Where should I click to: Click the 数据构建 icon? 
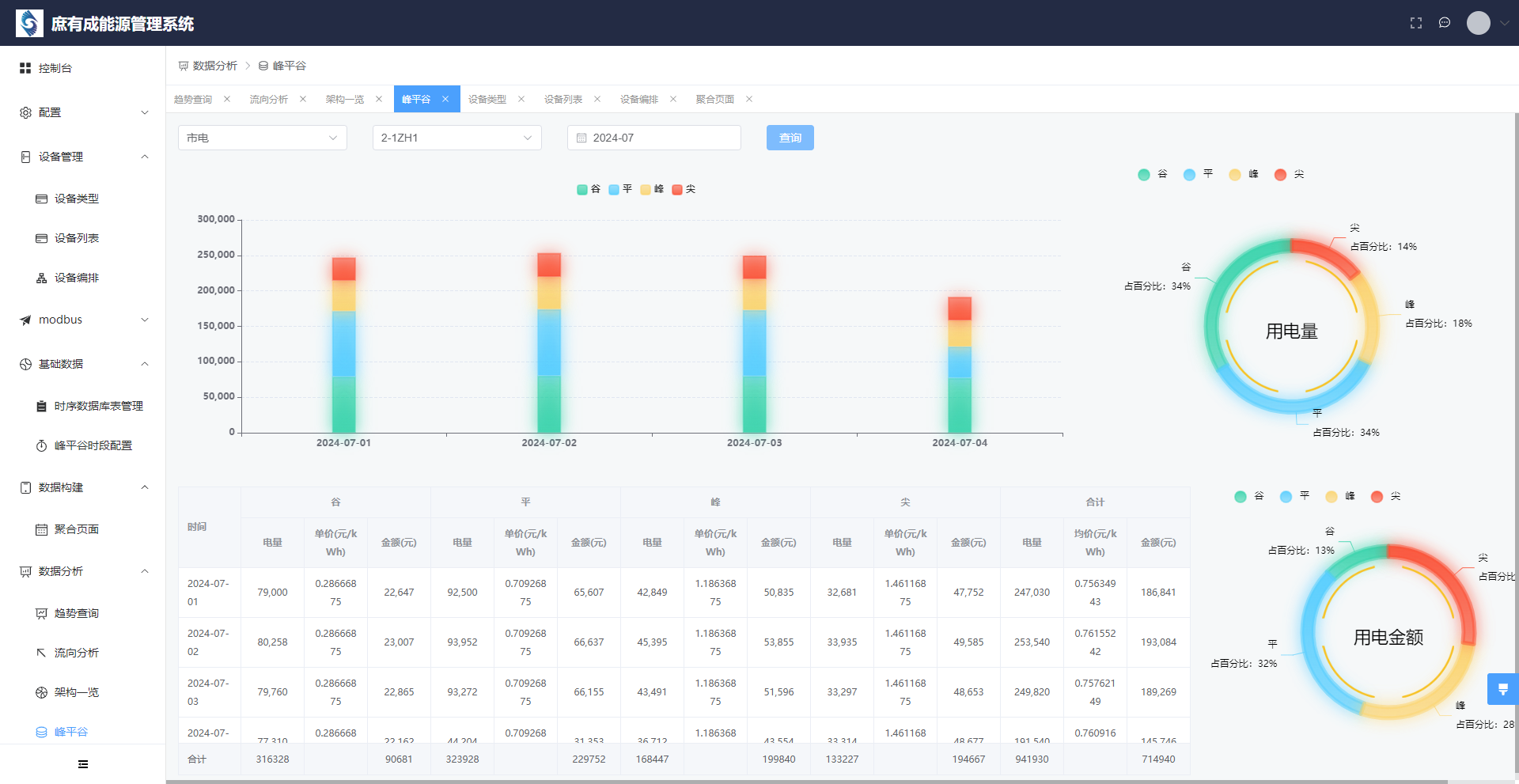point(25,487)
